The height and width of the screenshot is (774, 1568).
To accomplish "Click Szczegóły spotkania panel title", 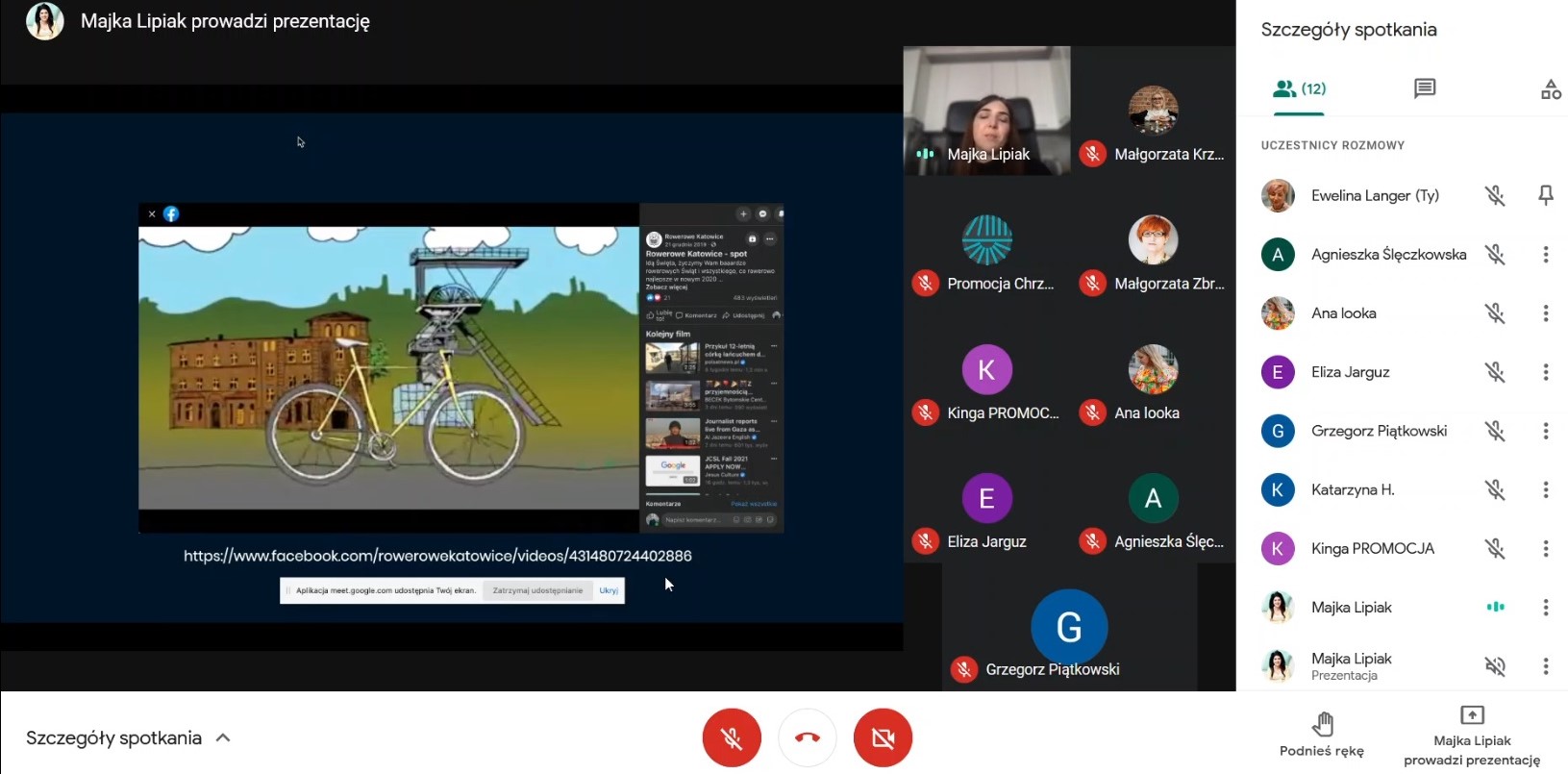I will (1349, 30).
